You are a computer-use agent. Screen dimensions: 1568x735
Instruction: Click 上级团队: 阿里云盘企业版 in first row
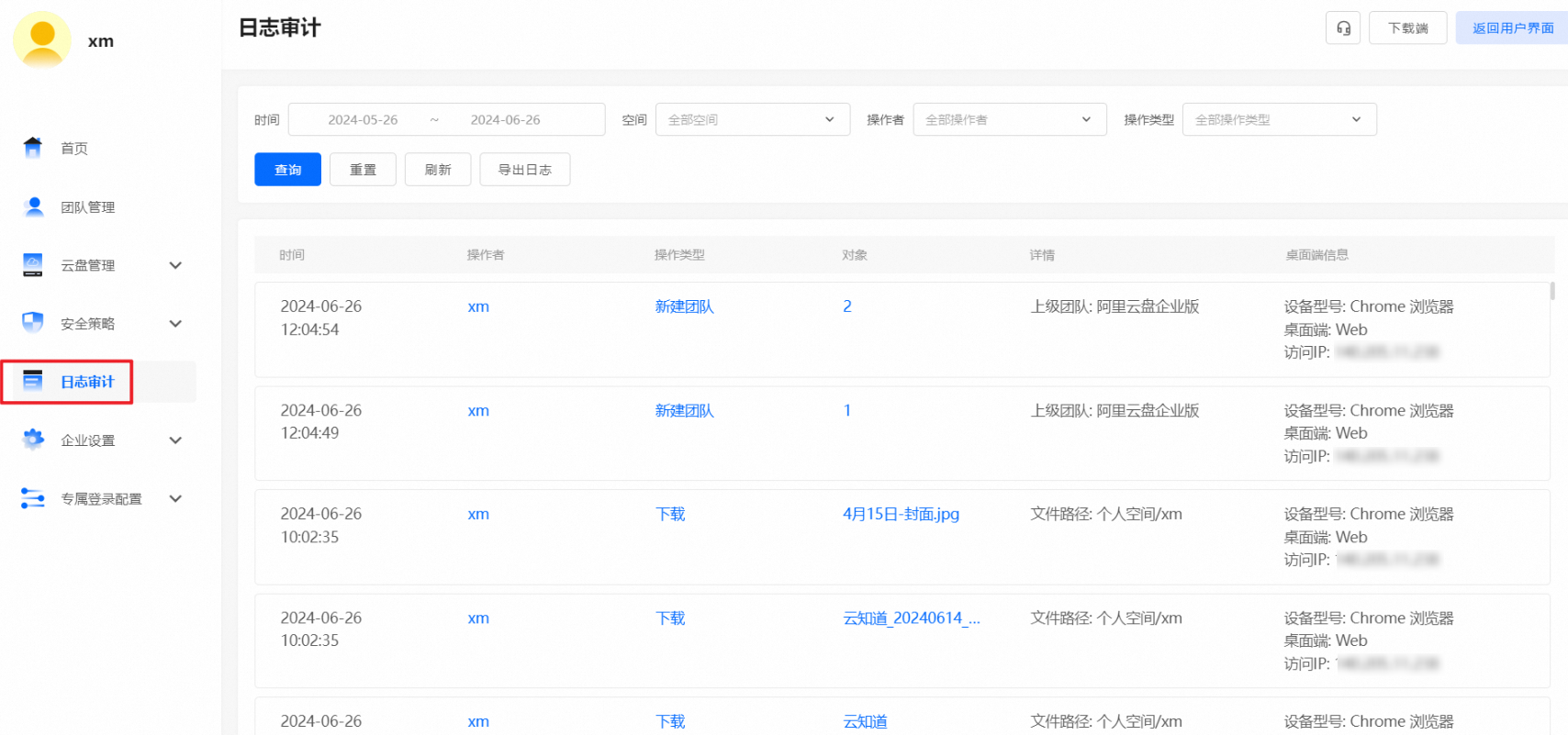click(x=1114, y=306)
